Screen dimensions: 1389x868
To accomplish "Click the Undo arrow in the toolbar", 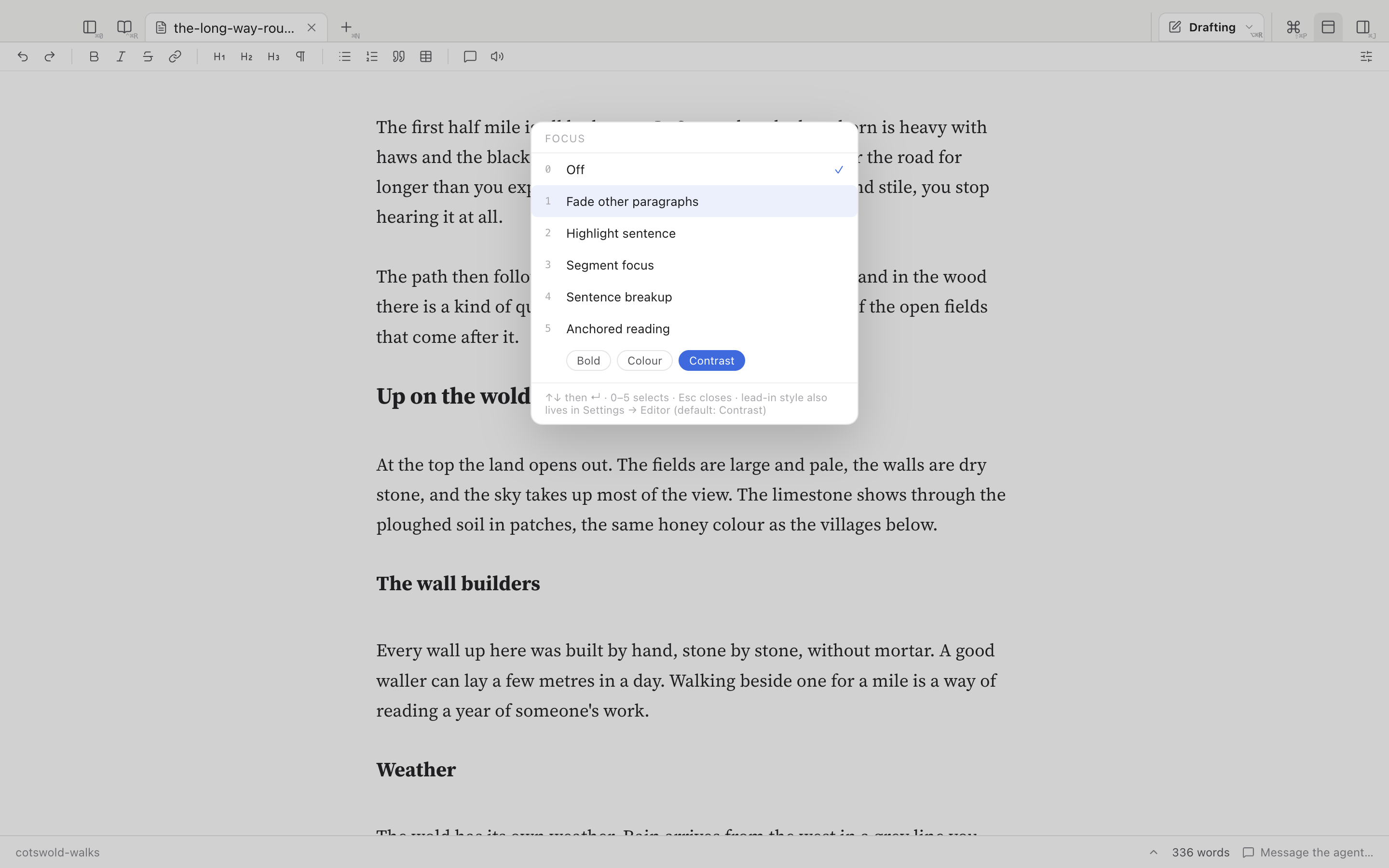I will pos(23,56).
